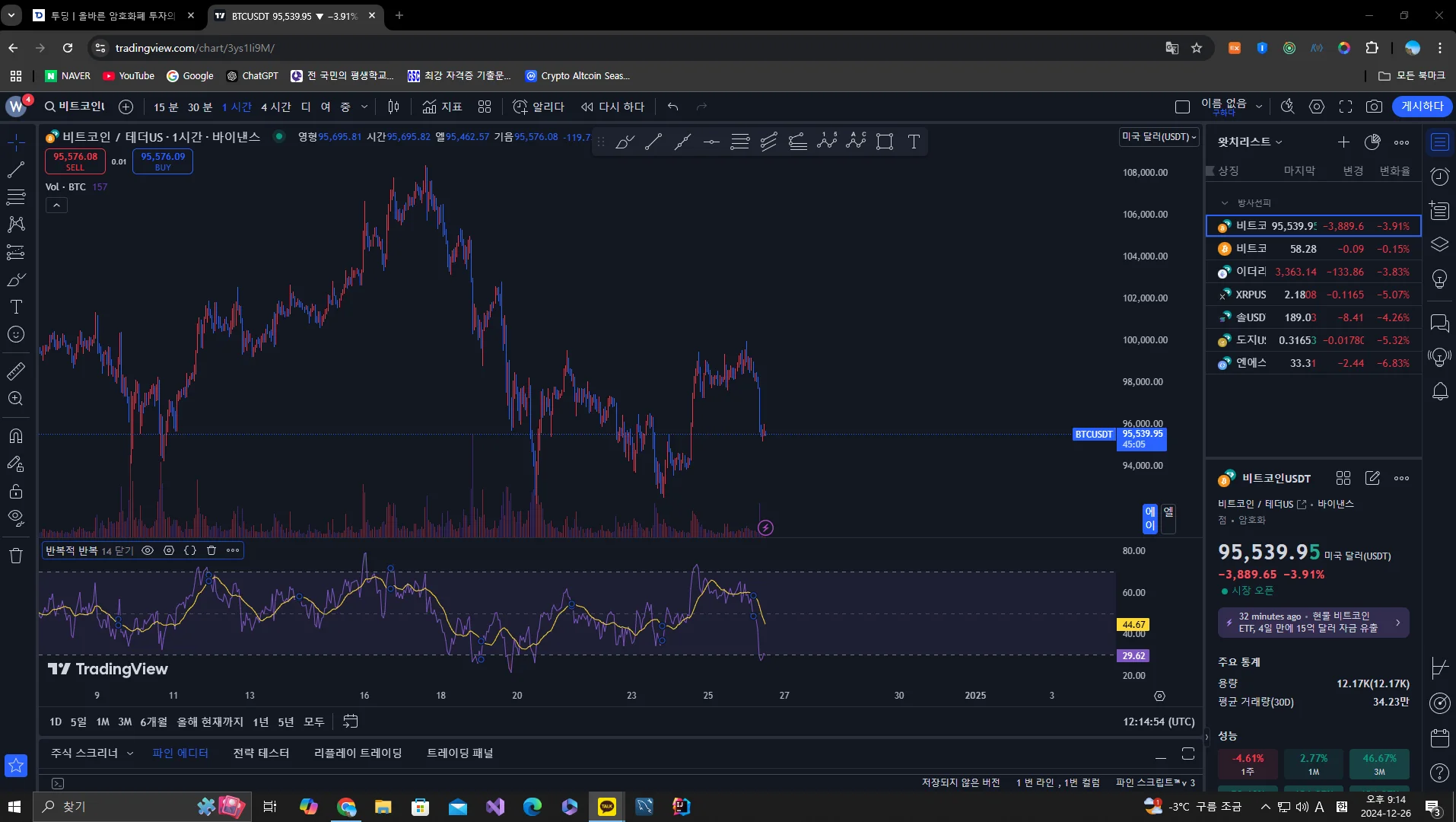Open the favorites star toolbar button
This screenshot has width=1456, height=822.
tap(16, 766)
